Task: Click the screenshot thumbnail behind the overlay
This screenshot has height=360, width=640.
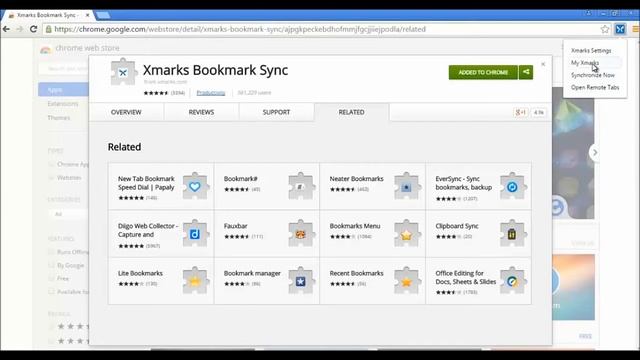Action: tap(573, 153)
